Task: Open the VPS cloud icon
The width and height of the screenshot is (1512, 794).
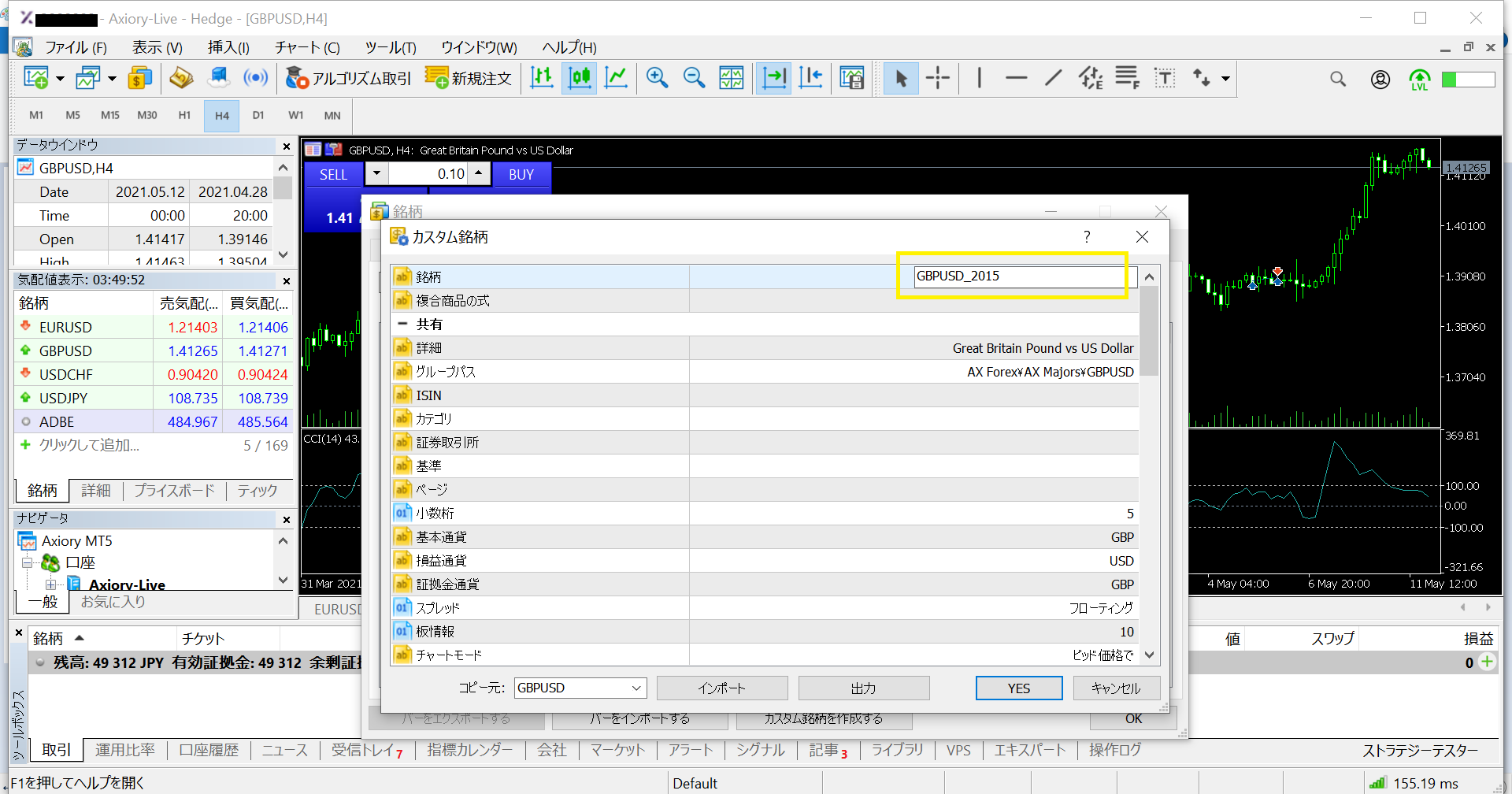Action: point(218,78)
